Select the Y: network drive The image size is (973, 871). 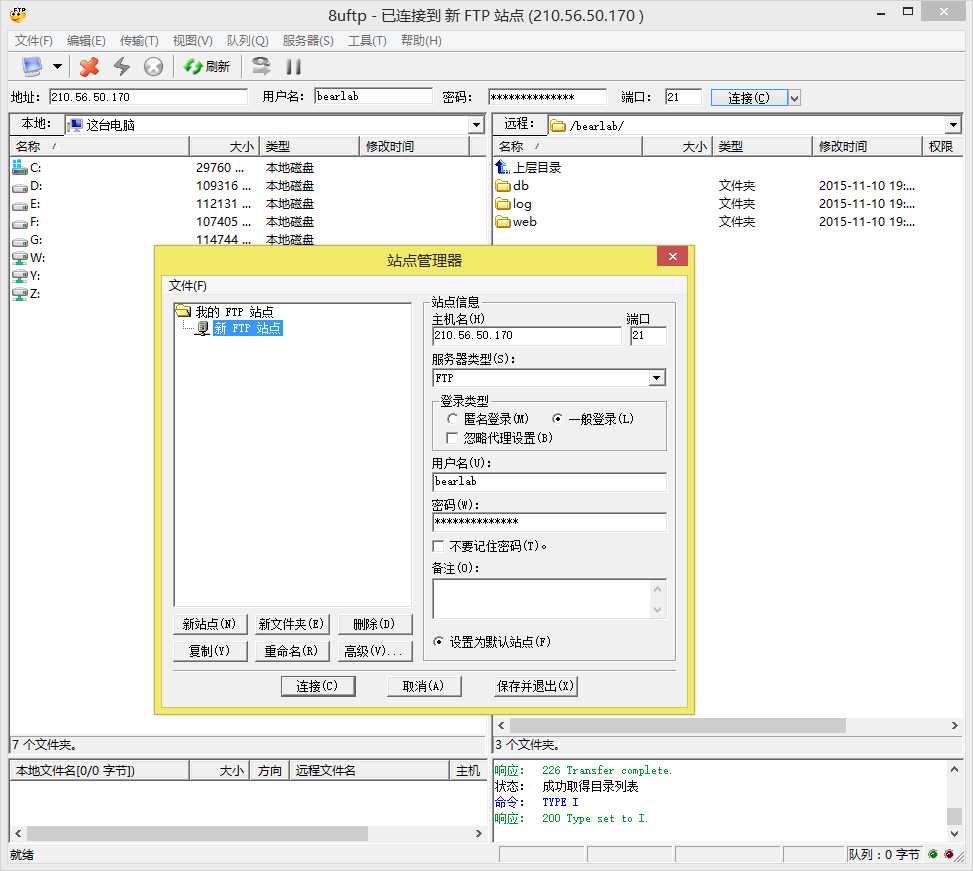pos(27,275)
